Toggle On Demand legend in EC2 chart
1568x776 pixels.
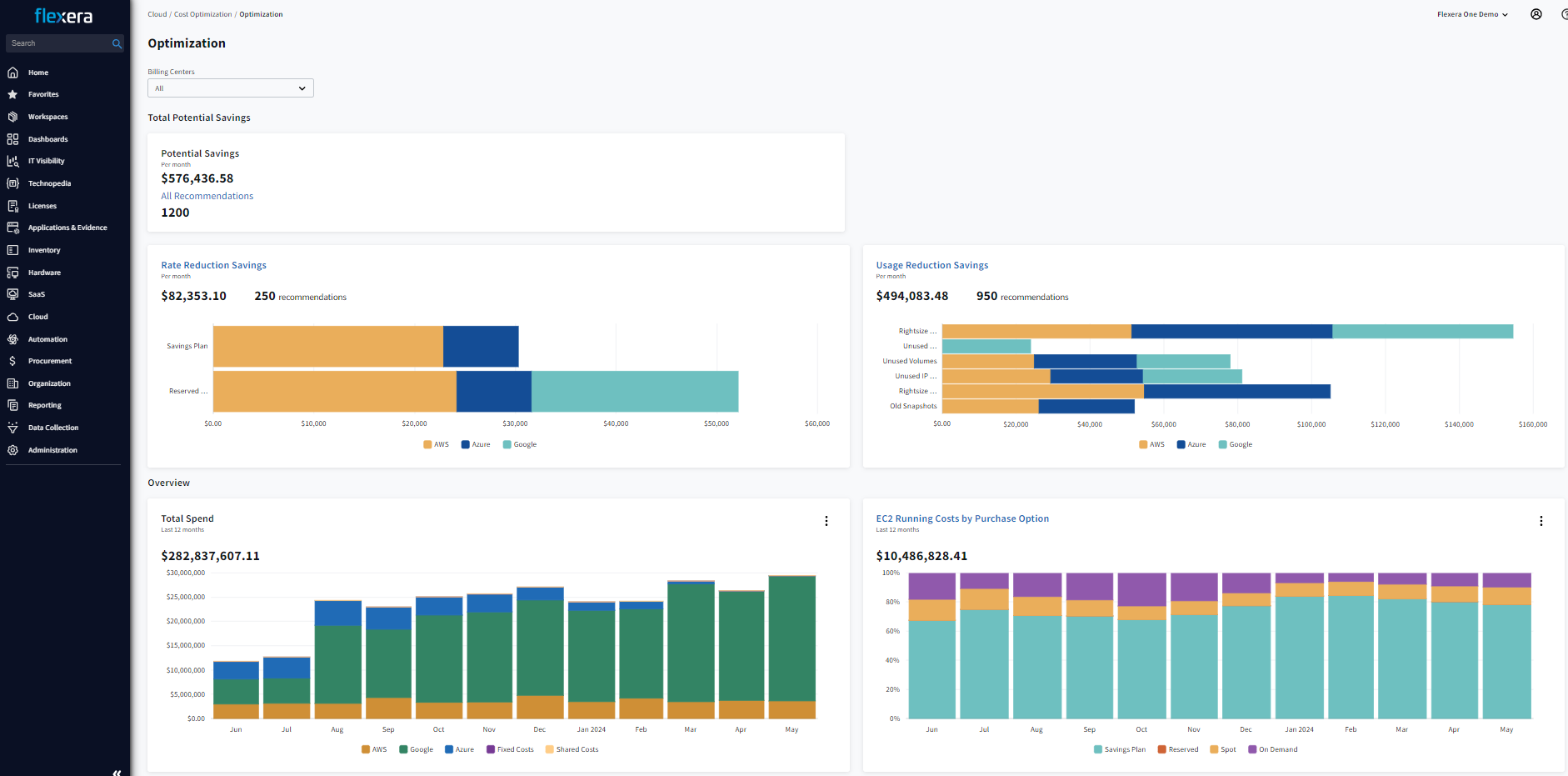click(x=1272, y=749)
